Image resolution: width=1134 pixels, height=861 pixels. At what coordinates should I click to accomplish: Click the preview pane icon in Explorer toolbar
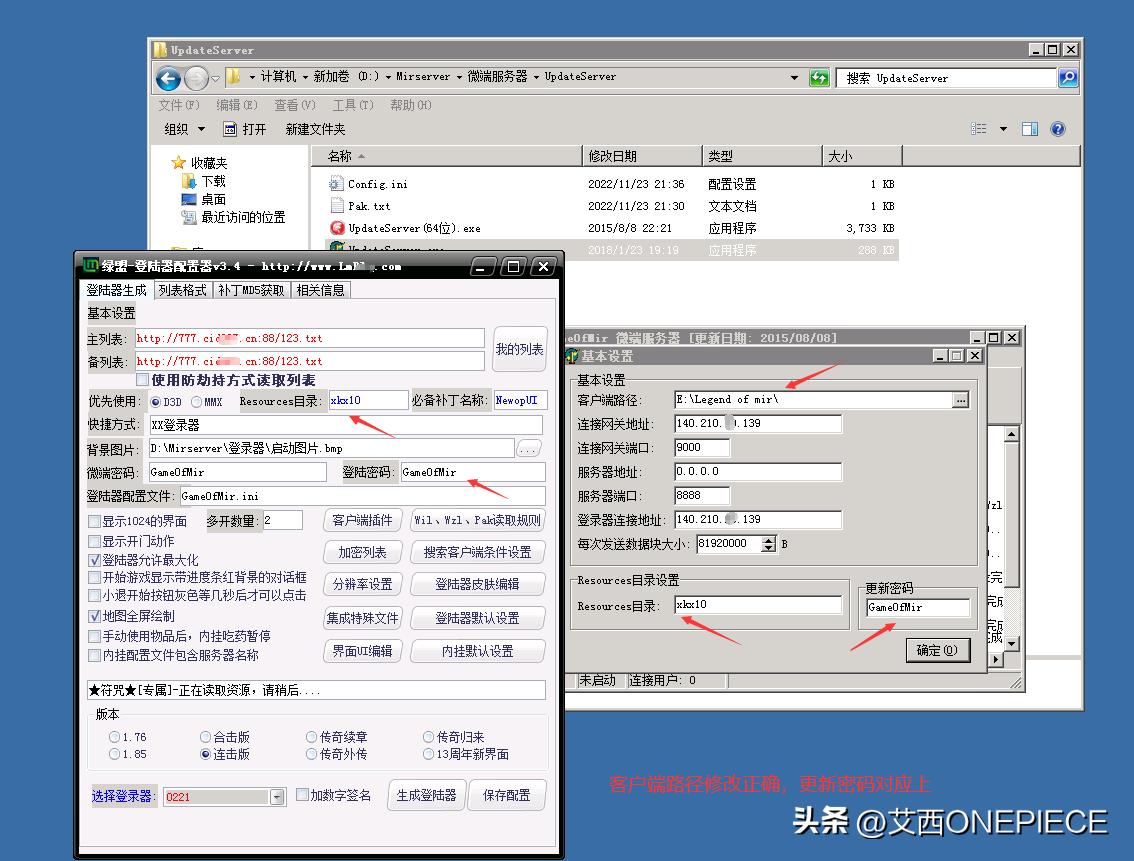1031,128
